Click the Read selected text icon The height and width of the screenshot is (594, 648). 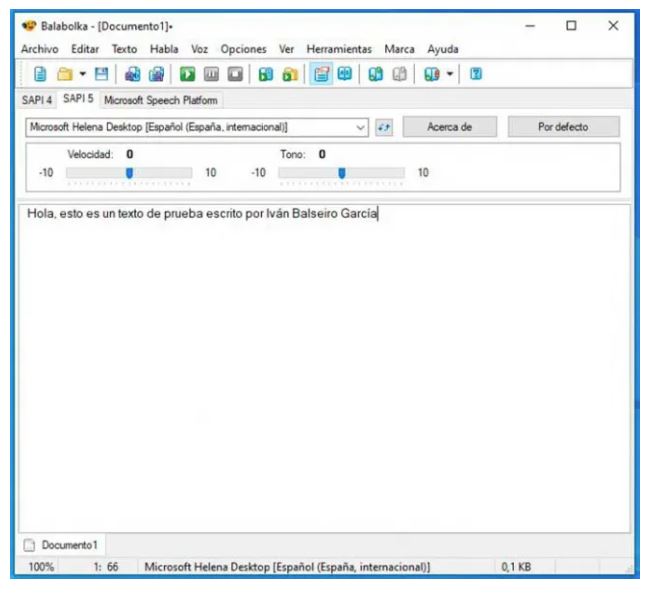point(290,74)
